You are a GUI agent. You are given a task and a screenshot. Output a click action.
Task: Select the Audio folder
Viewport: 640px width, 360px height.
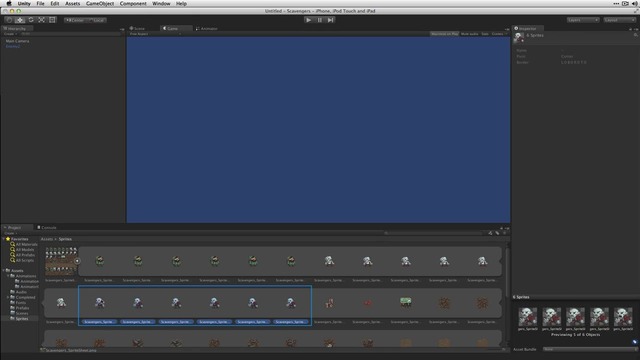[19, 292]
